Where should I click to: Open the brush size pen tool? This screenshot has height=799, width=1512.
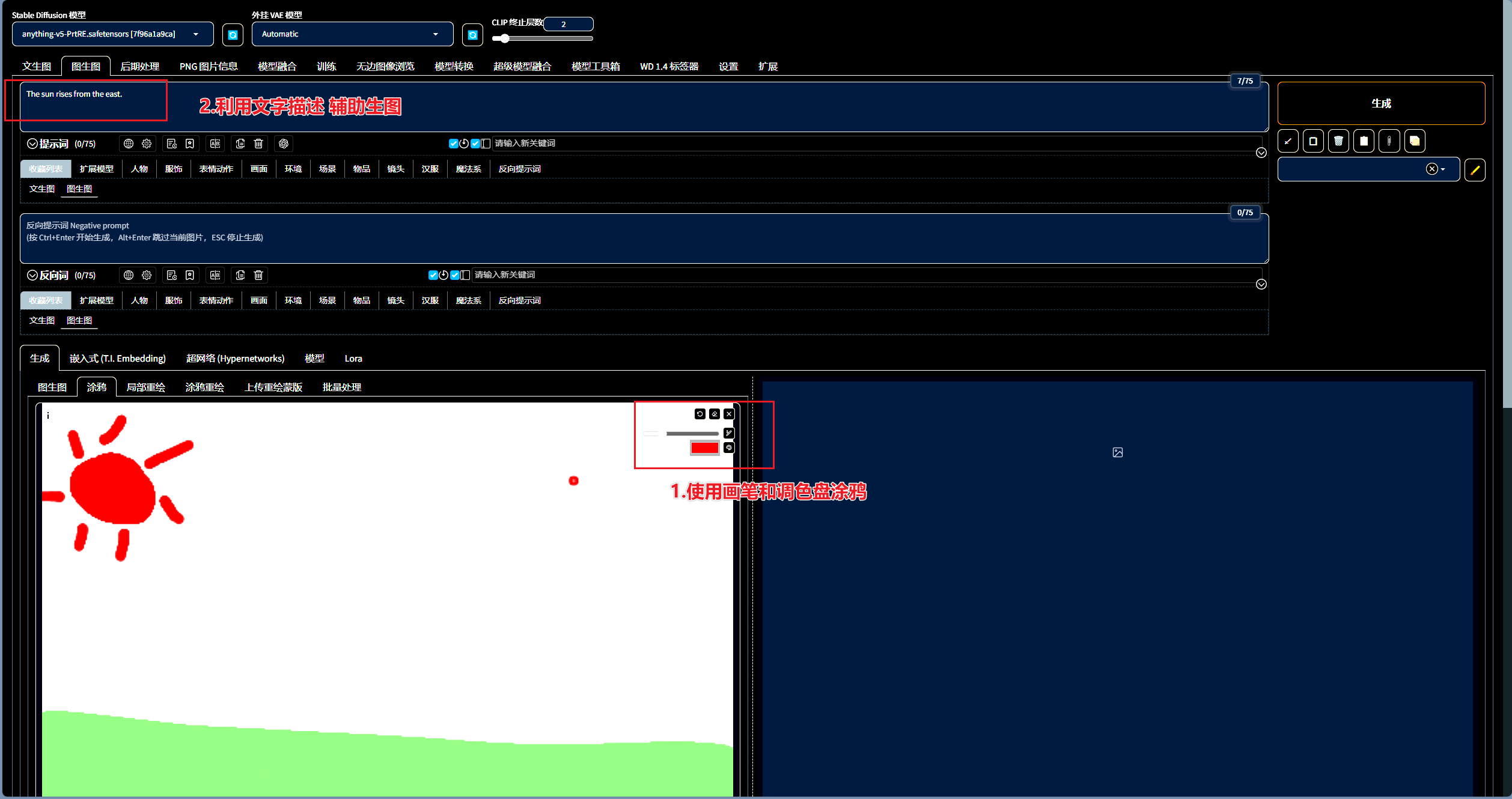[729, 433]
